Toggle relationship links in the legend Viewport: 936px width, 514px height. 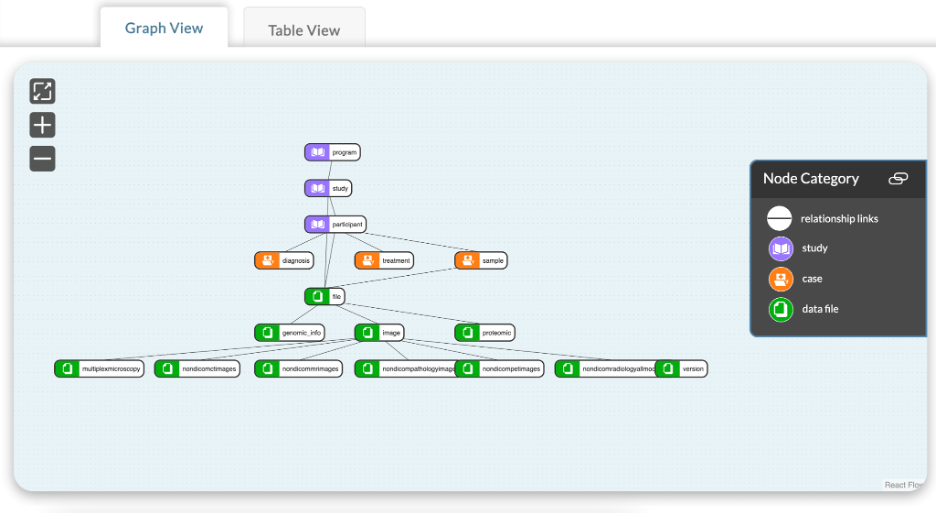[780, 219]
